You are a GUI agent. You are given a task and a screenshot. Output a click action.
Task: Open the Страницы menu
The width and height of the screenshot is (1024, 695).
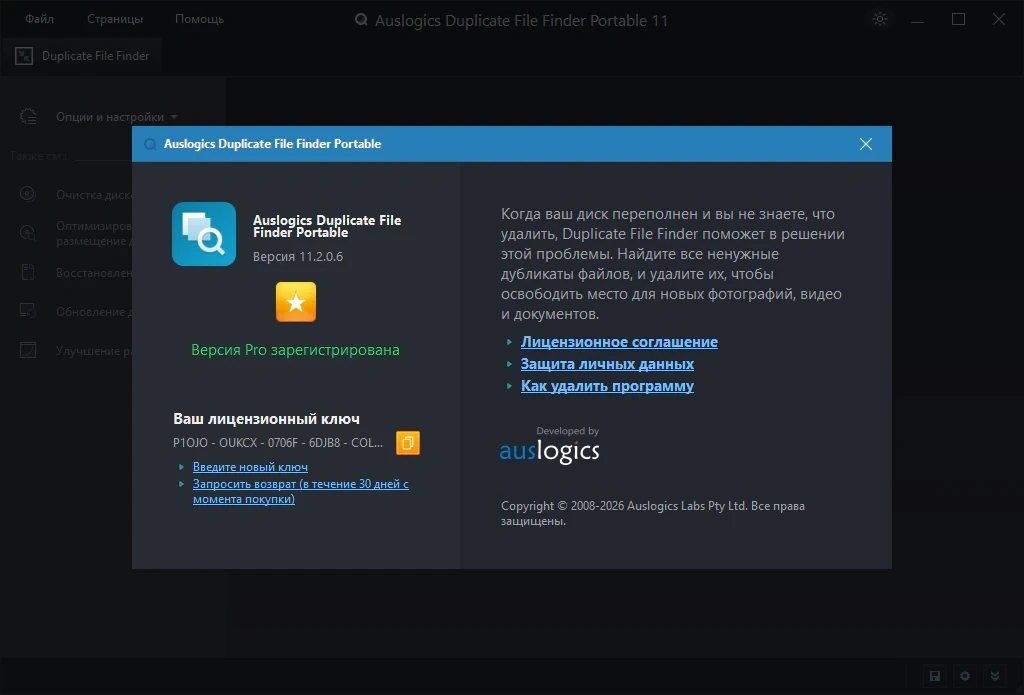[x=115, y=19]
